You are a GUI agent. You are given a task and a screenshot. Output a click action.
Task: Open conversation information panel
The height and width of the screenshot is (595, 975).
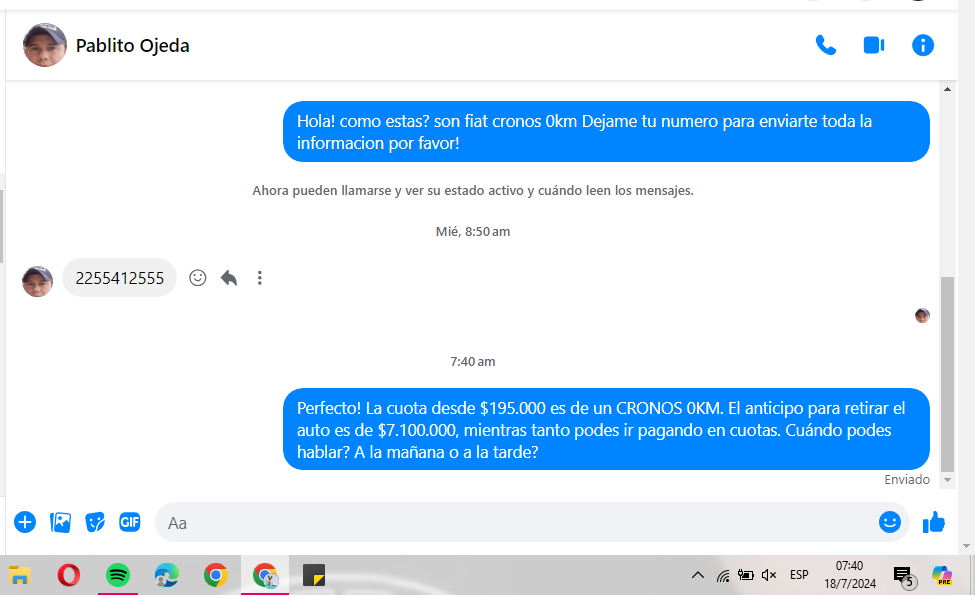click(922, 45)
